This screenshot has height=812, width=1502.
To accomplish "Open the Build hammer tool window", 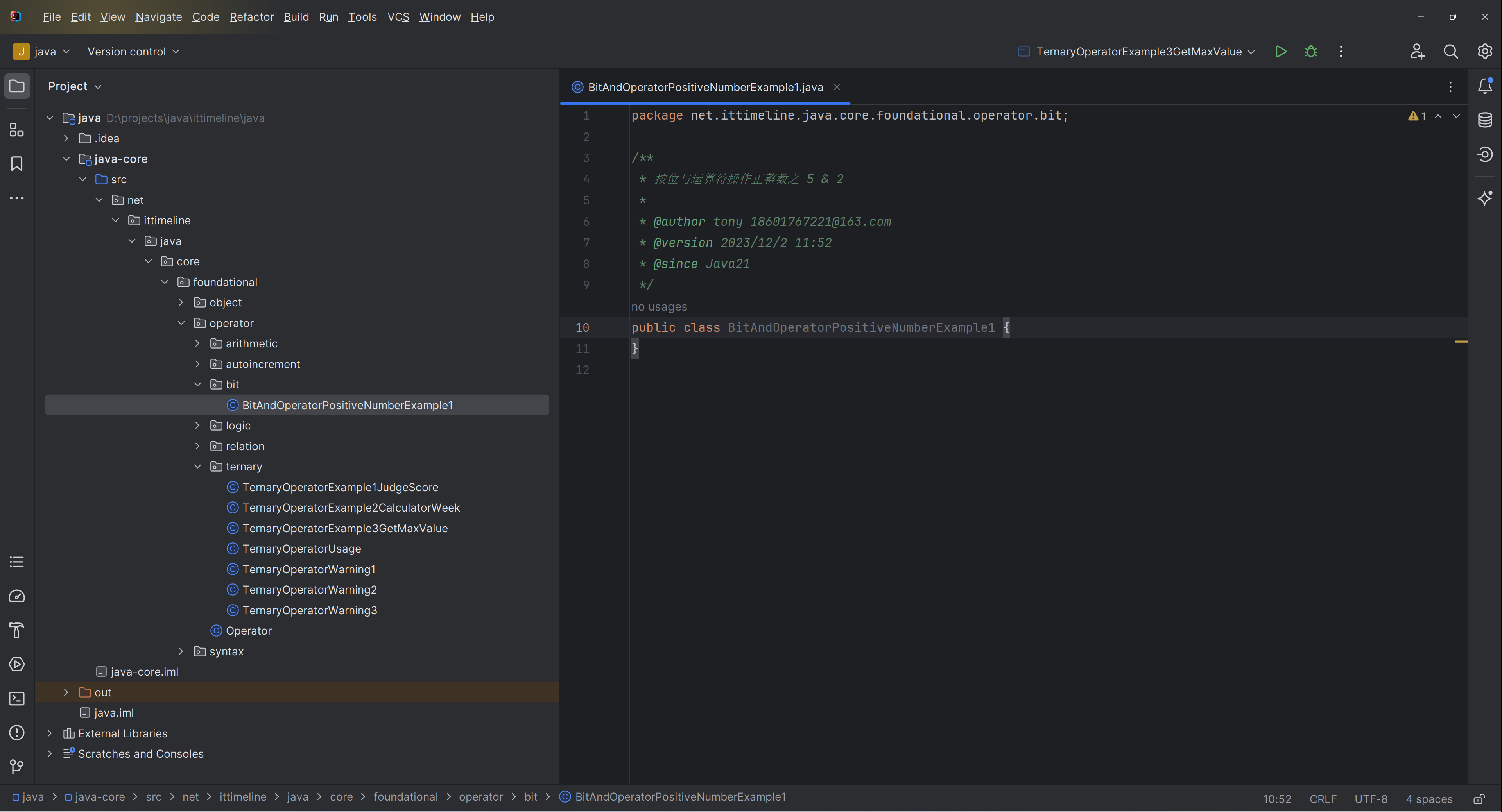I will 17,630.
